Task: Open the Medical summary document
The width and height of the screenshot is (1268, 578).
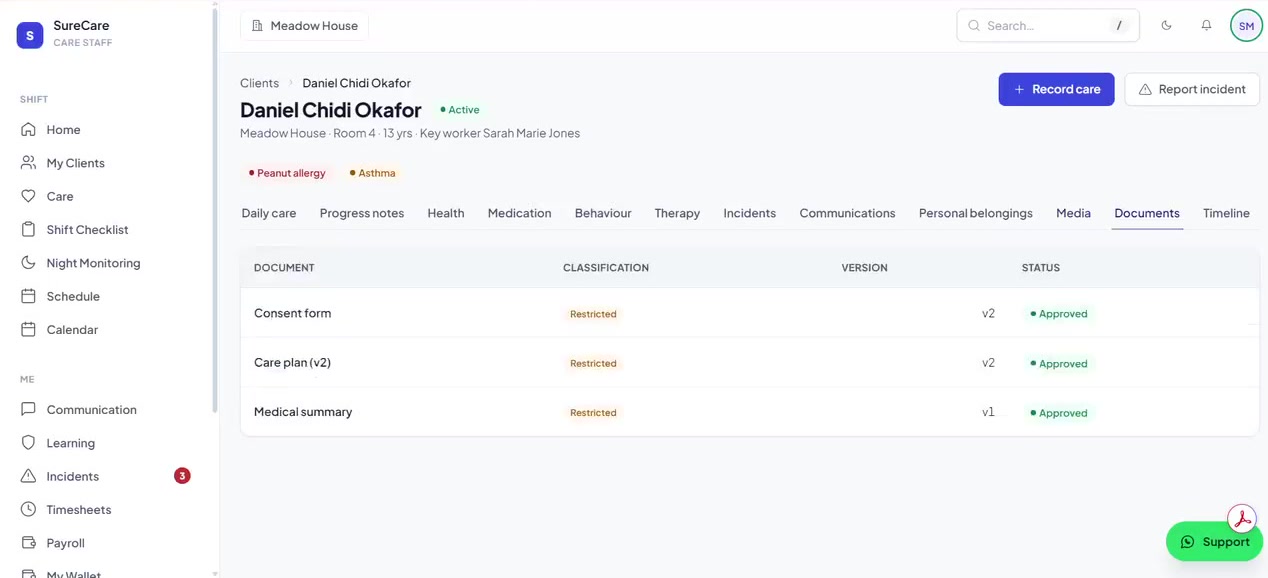Action: [303, 412]
